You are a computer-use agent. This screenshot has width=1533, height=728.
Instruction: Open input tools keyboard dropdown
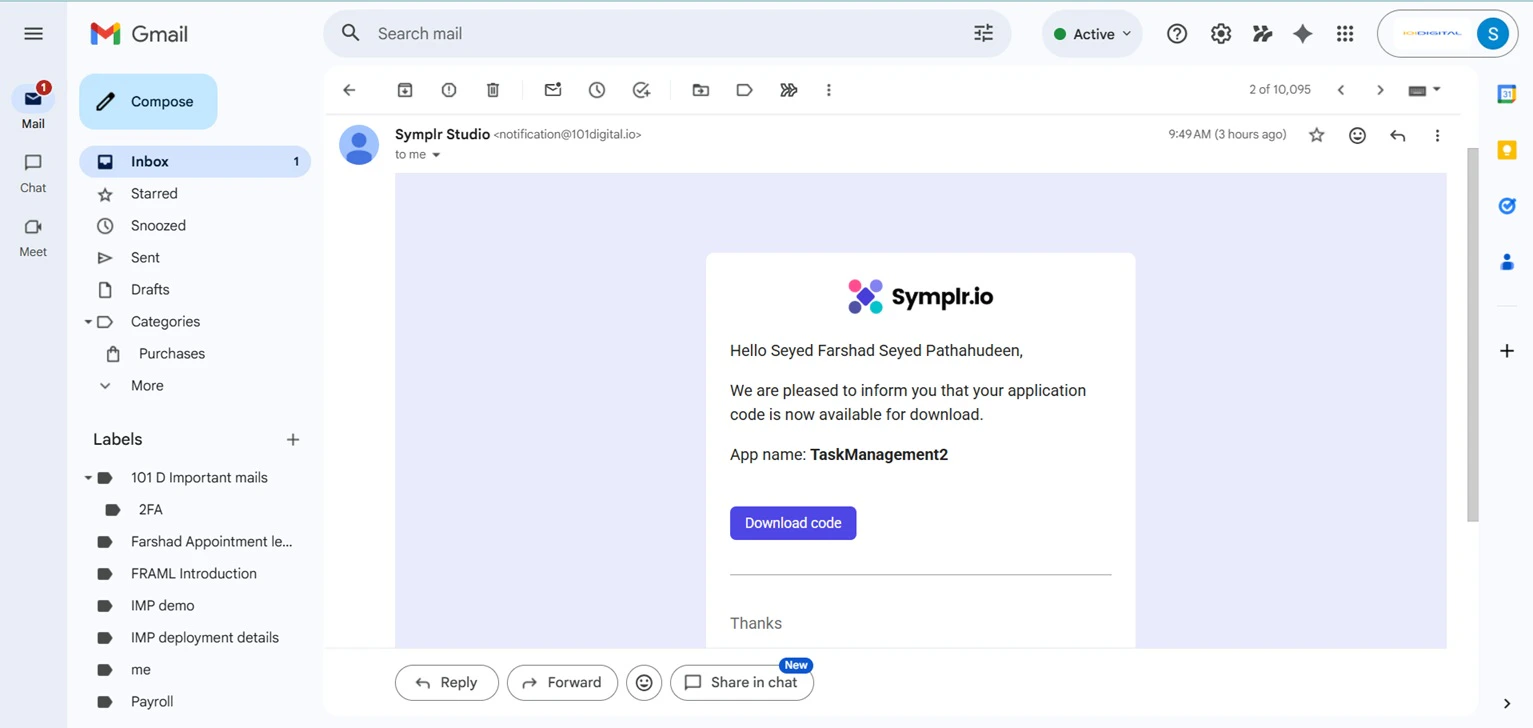[x=1424, y=90]
